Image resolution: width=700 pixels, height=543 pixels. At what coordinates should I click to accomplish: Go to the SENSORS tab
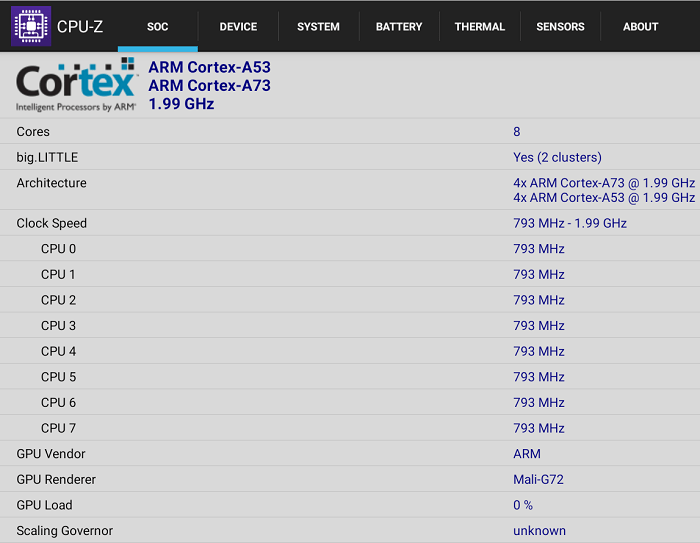(x=560, y=27)
